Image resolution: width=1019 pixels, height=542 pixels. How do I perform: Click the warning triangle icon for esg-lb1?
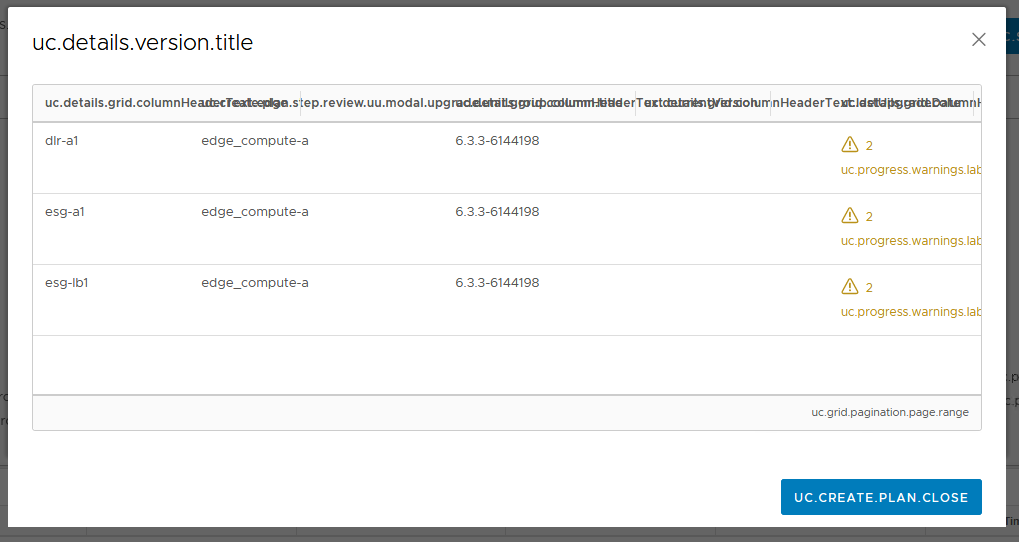click(850, 287)
